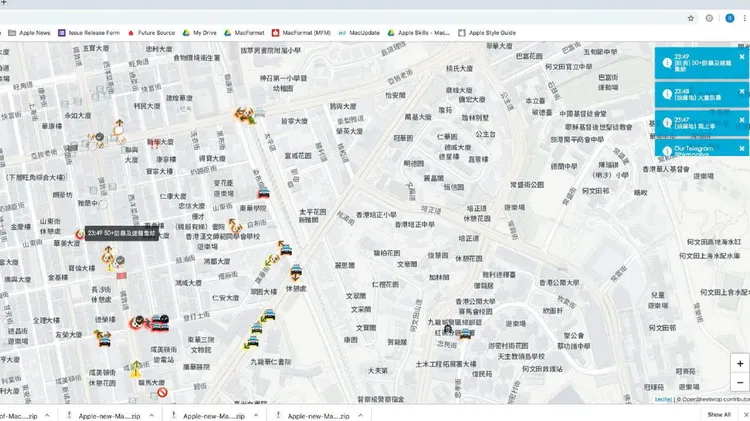Click the map zoom out minus button
The width and height of the screenshot is (750, 421).
click(739, 383)
